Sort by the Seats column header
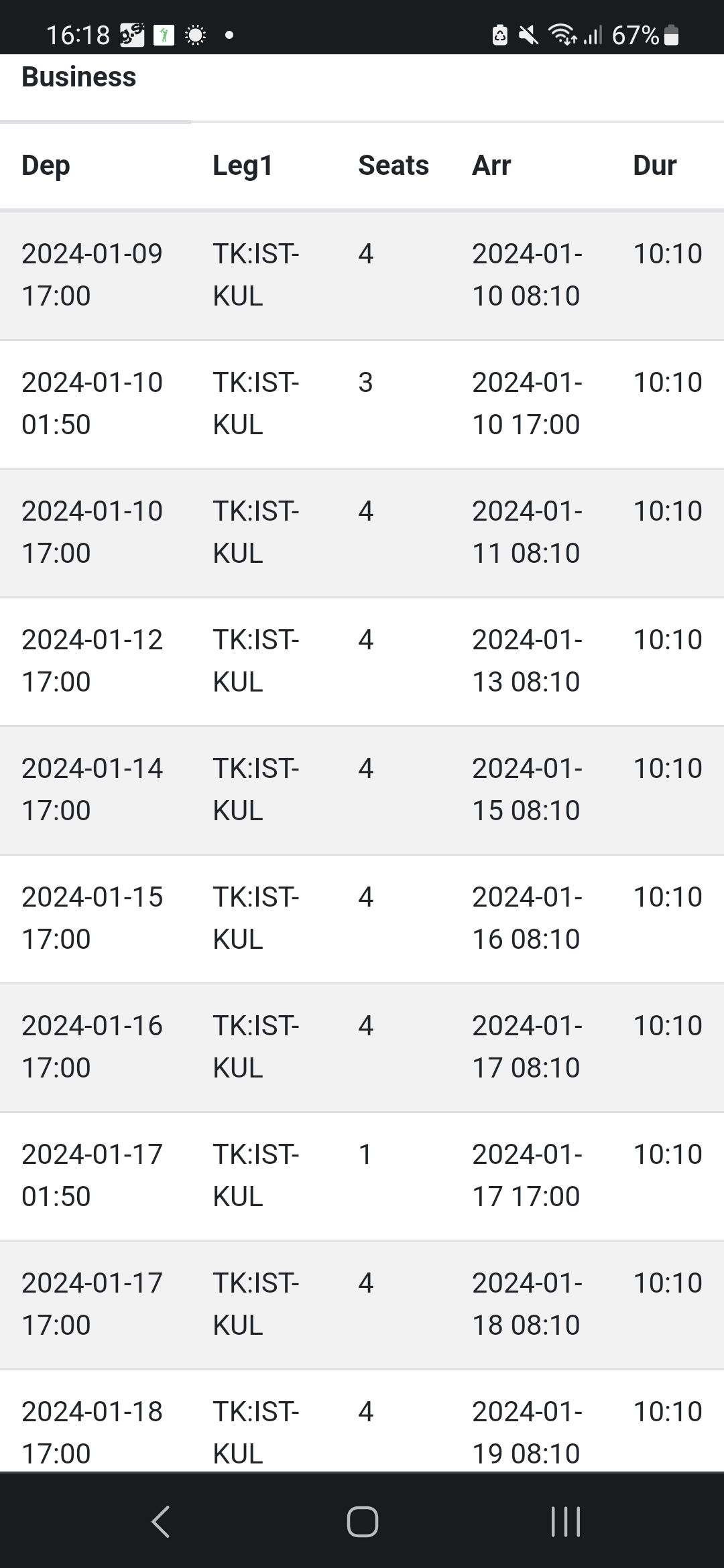This screenshot has height=1568, width=724. (394, 166)
